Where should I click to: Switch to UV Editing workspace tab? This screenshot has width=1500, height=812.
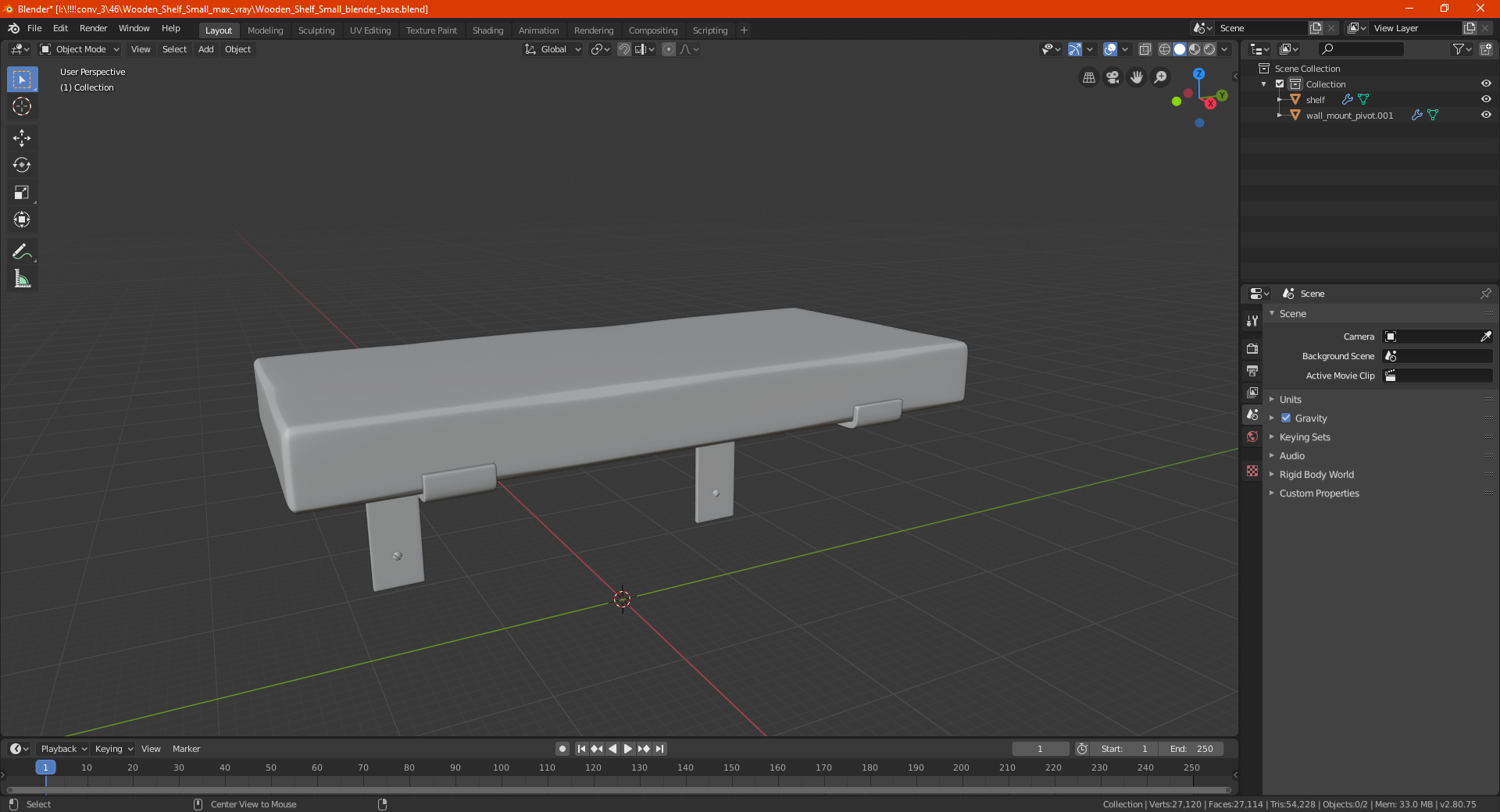pos(370,30)
